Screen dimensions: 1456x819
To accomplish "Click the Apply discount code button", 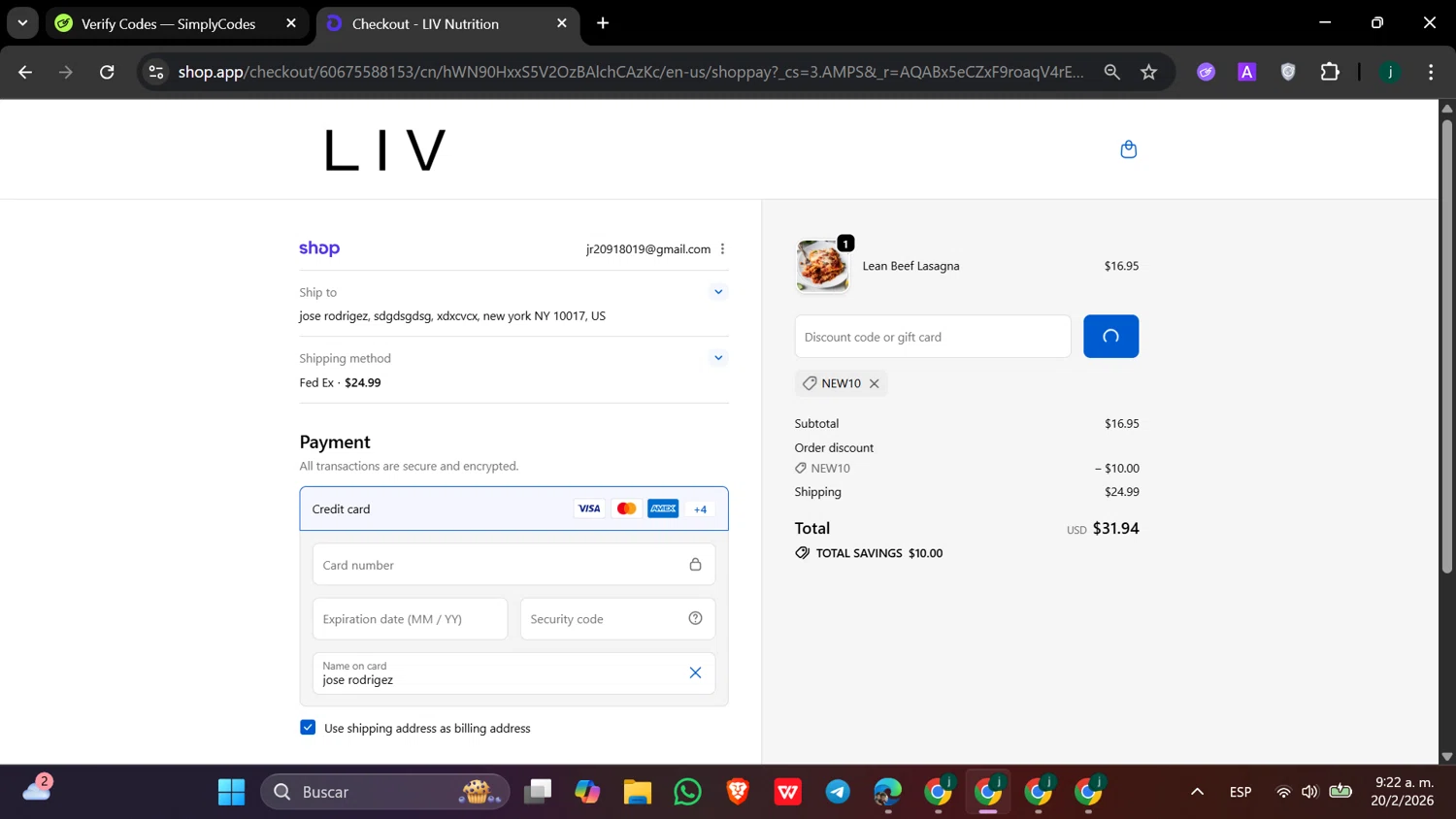I will 1110,337.
